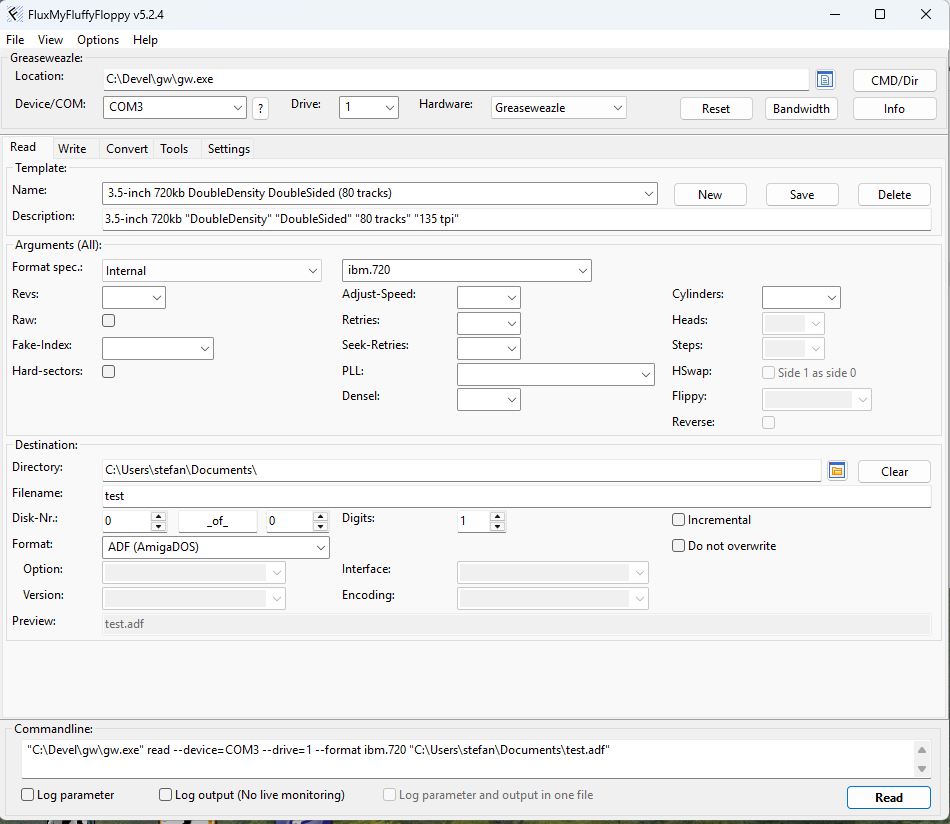Enable the Incremental checkbox

[x=679, y=520]
